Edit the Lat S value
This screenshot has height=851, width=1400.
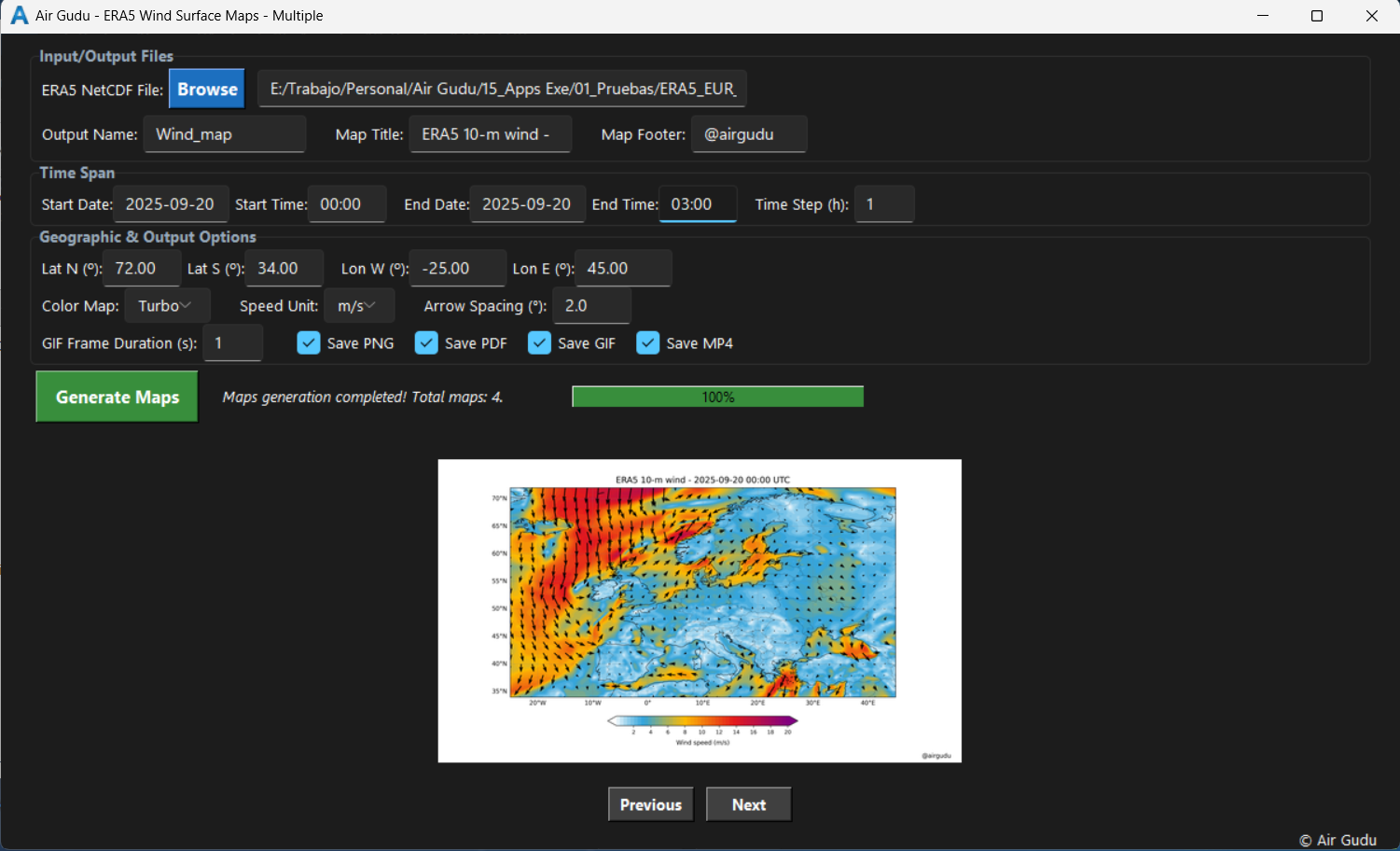[x=284, y=269]
